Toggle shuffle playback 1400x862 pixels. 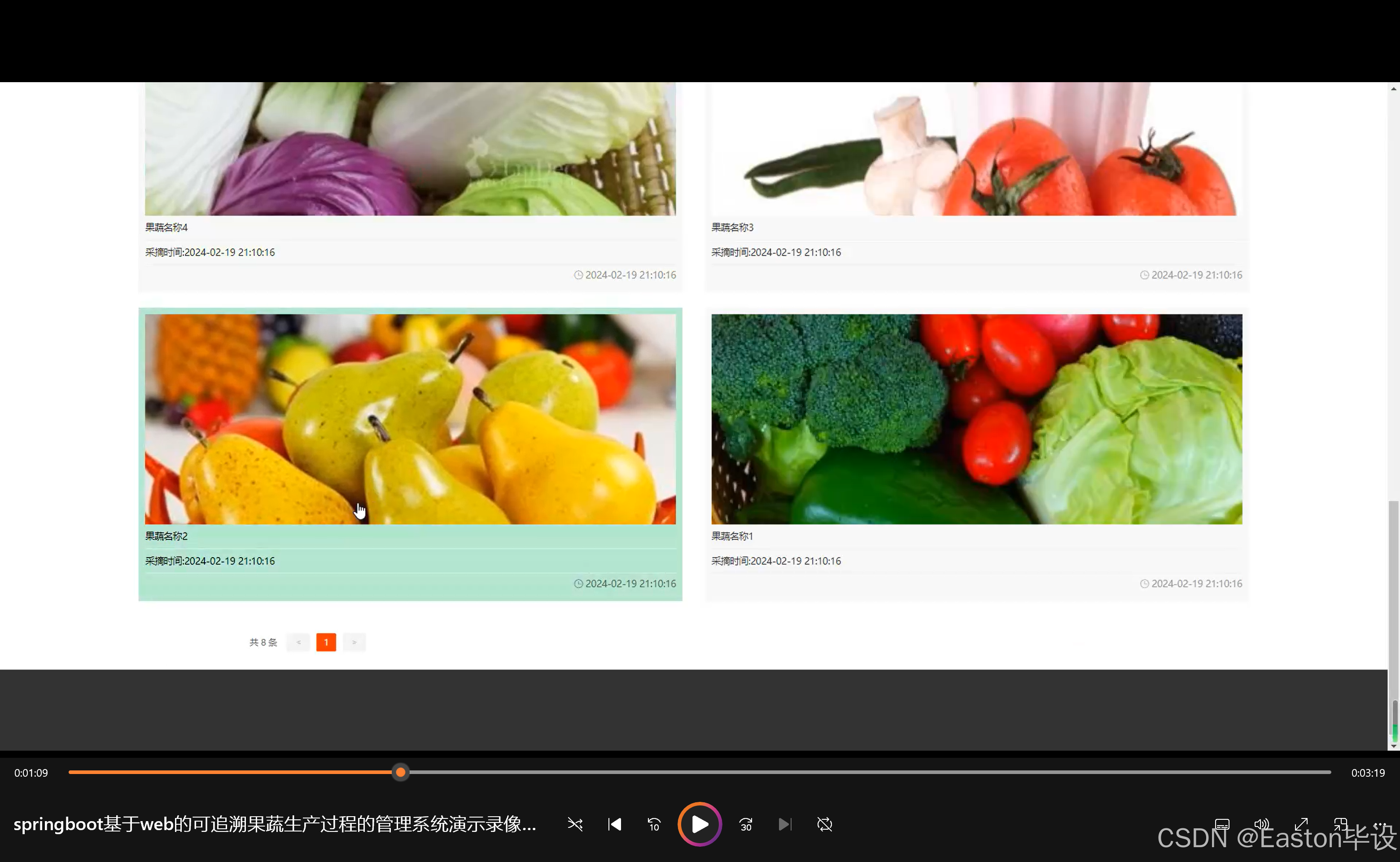tap(575, 824)
